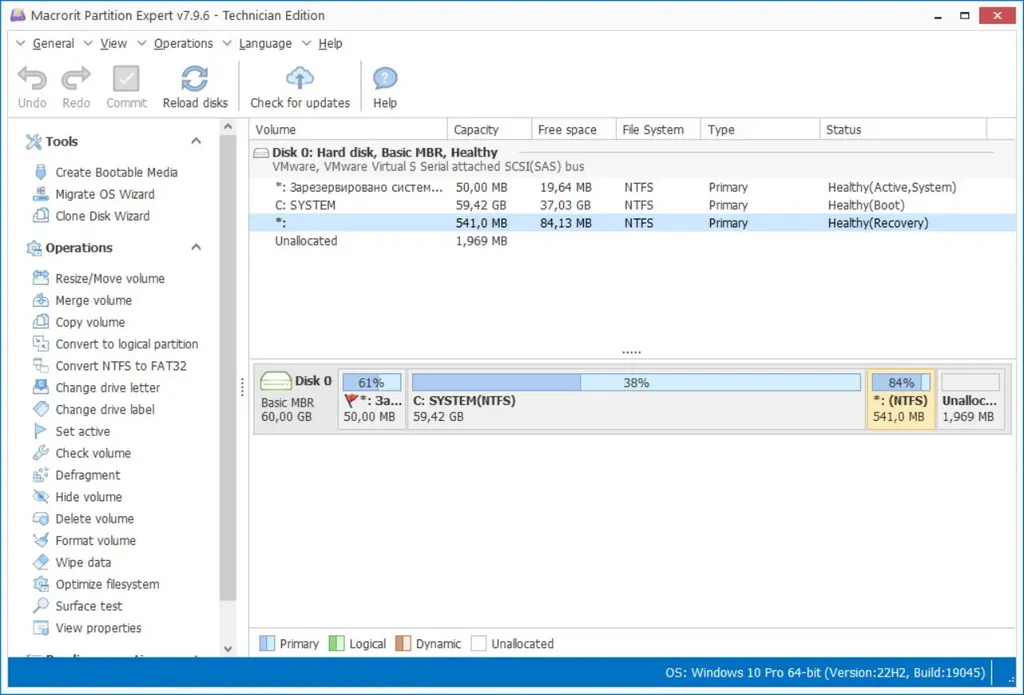Click the 84% usage bar recovery partition
The image size is (1024, 695).
click(901, 382)
